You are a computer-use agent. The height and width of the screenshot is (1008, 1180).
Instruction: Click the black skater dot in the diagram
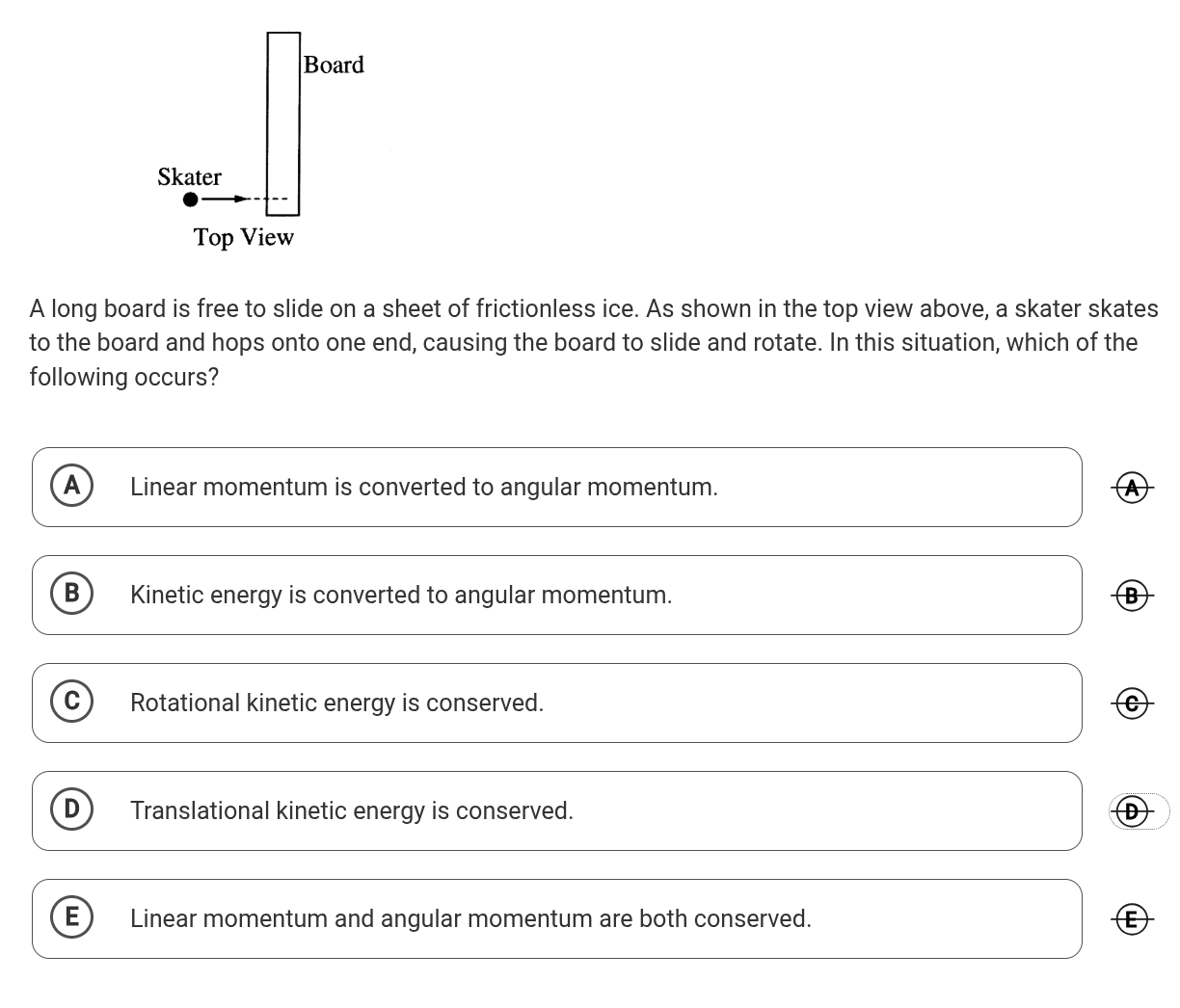[x=191, y=199]
